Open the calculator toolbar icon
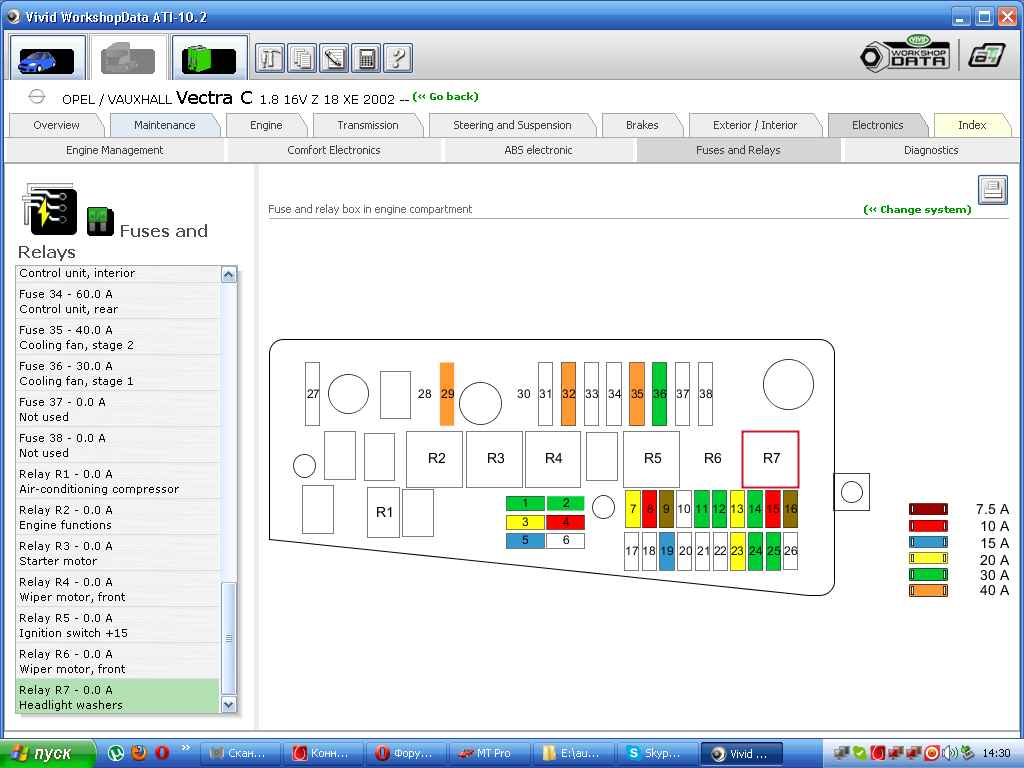This screenshot has width=1024, height=768. click(x=366, y=59)
